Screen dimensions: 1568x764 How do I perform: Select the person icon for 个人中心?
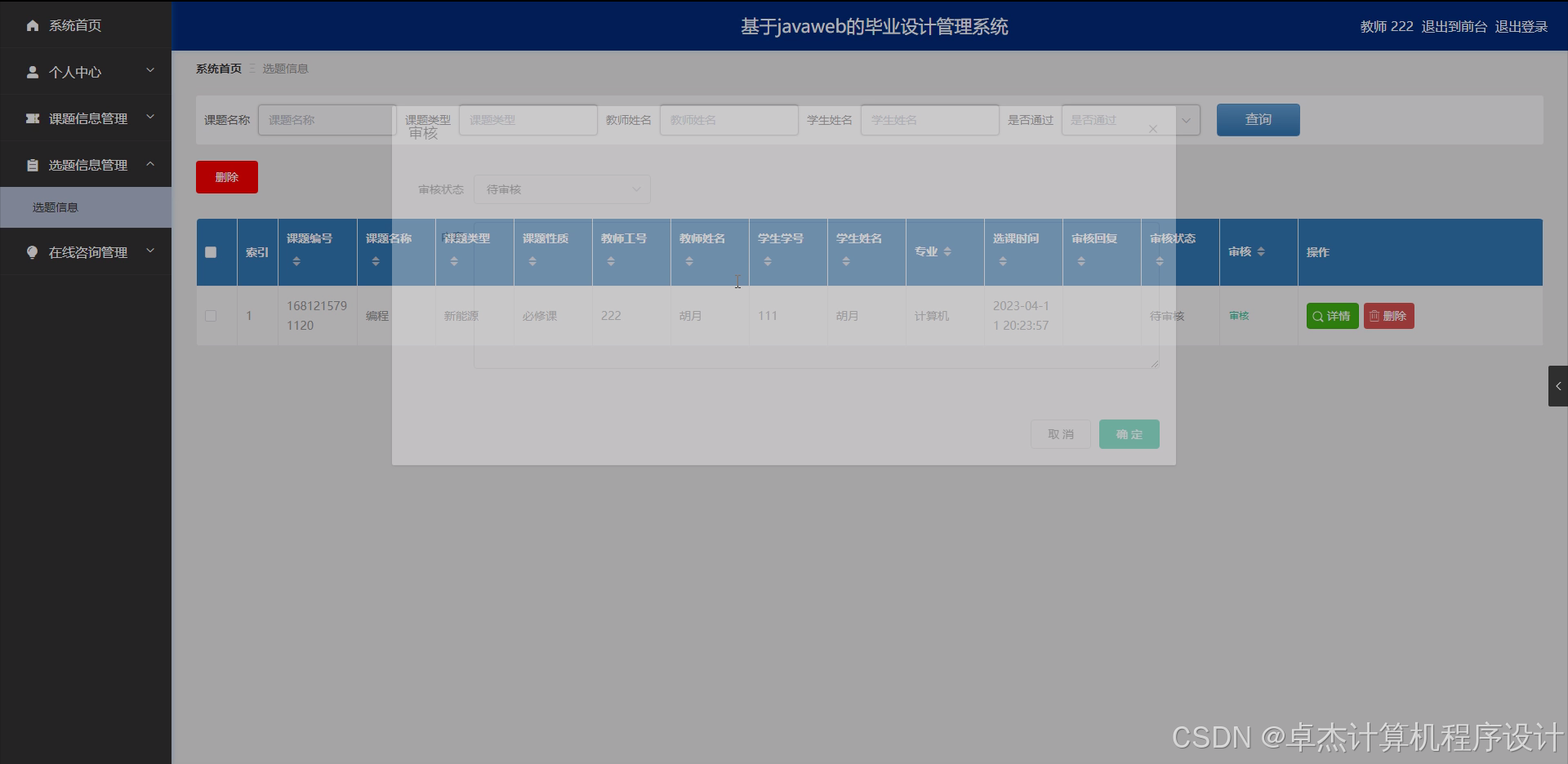click(33, 72)
